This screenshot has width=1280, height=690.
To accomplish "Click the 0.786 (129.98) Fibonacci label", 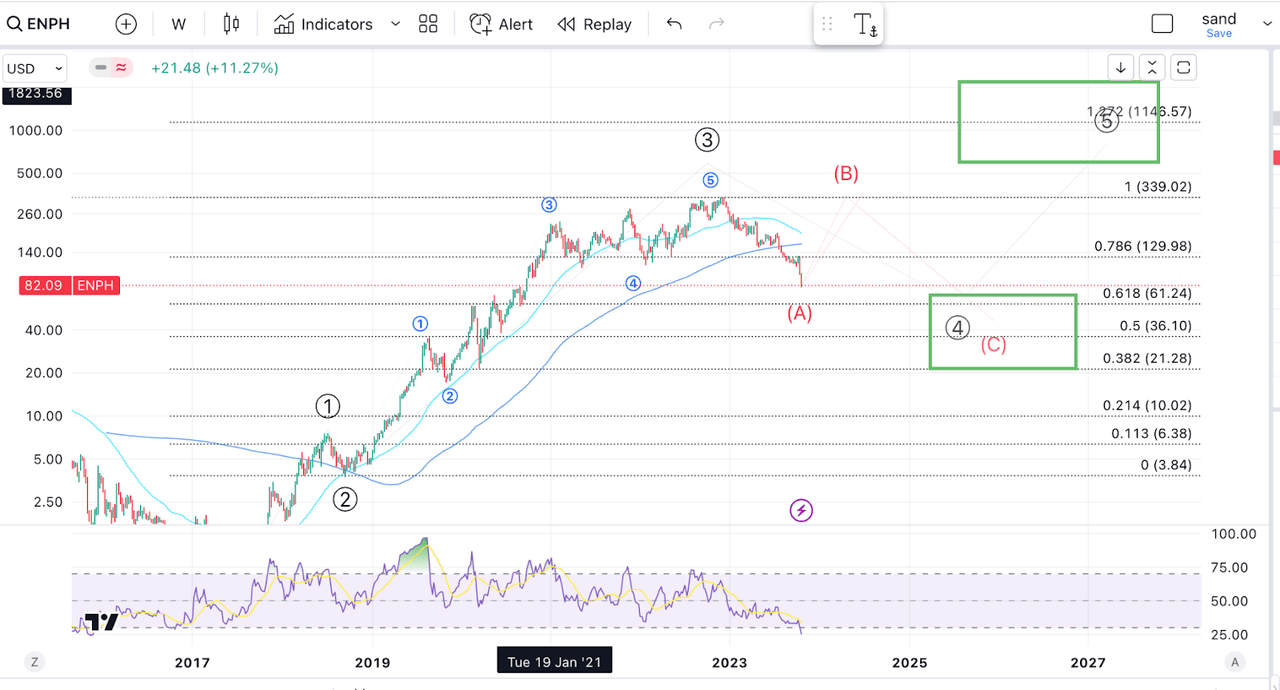I will [x=1143, y=246].
